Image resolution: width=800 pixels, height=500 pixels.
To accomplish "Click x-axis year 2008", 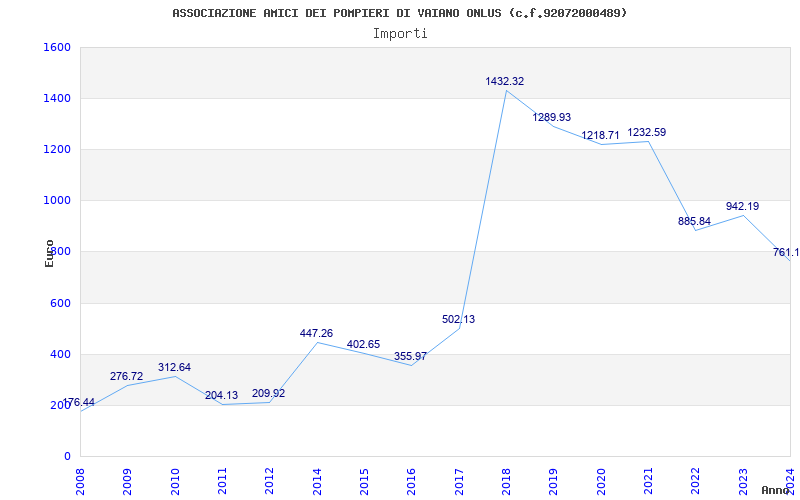I will tap(80, 481).
